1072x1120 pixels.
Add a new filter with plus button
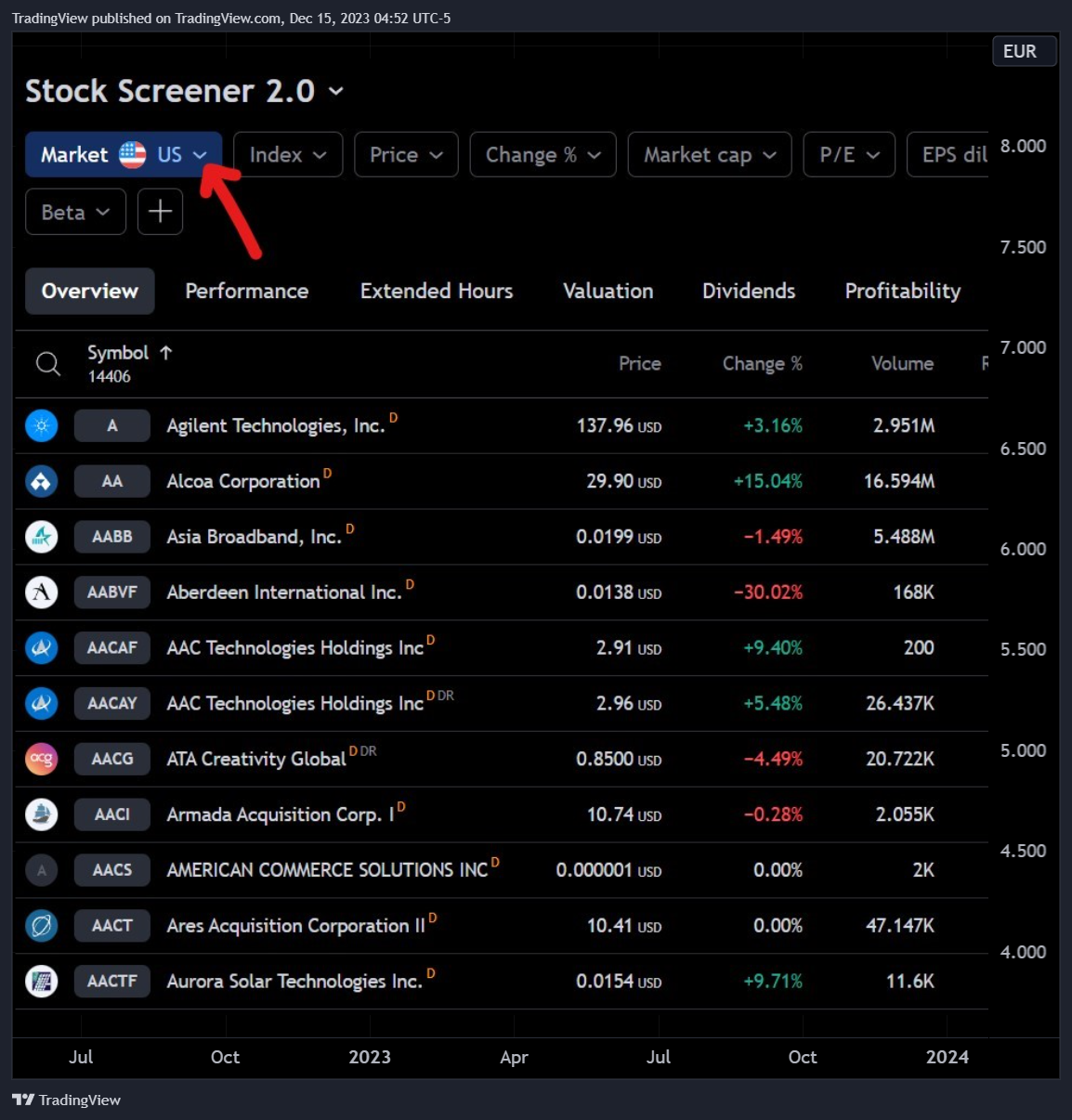[160, 212]
